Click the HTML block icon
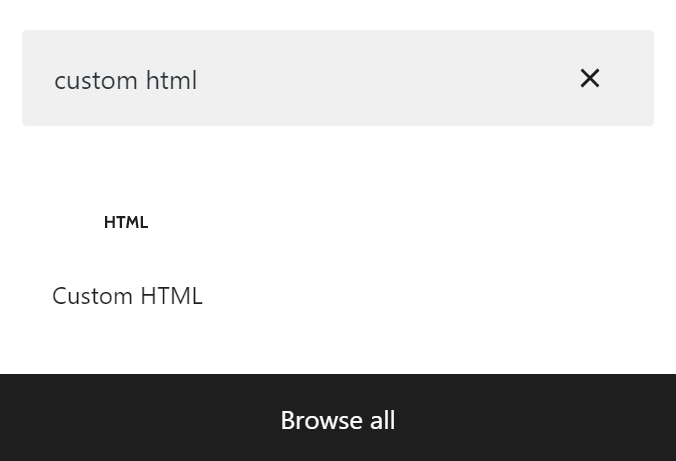676x461 pixels. [x=126, y=223]
